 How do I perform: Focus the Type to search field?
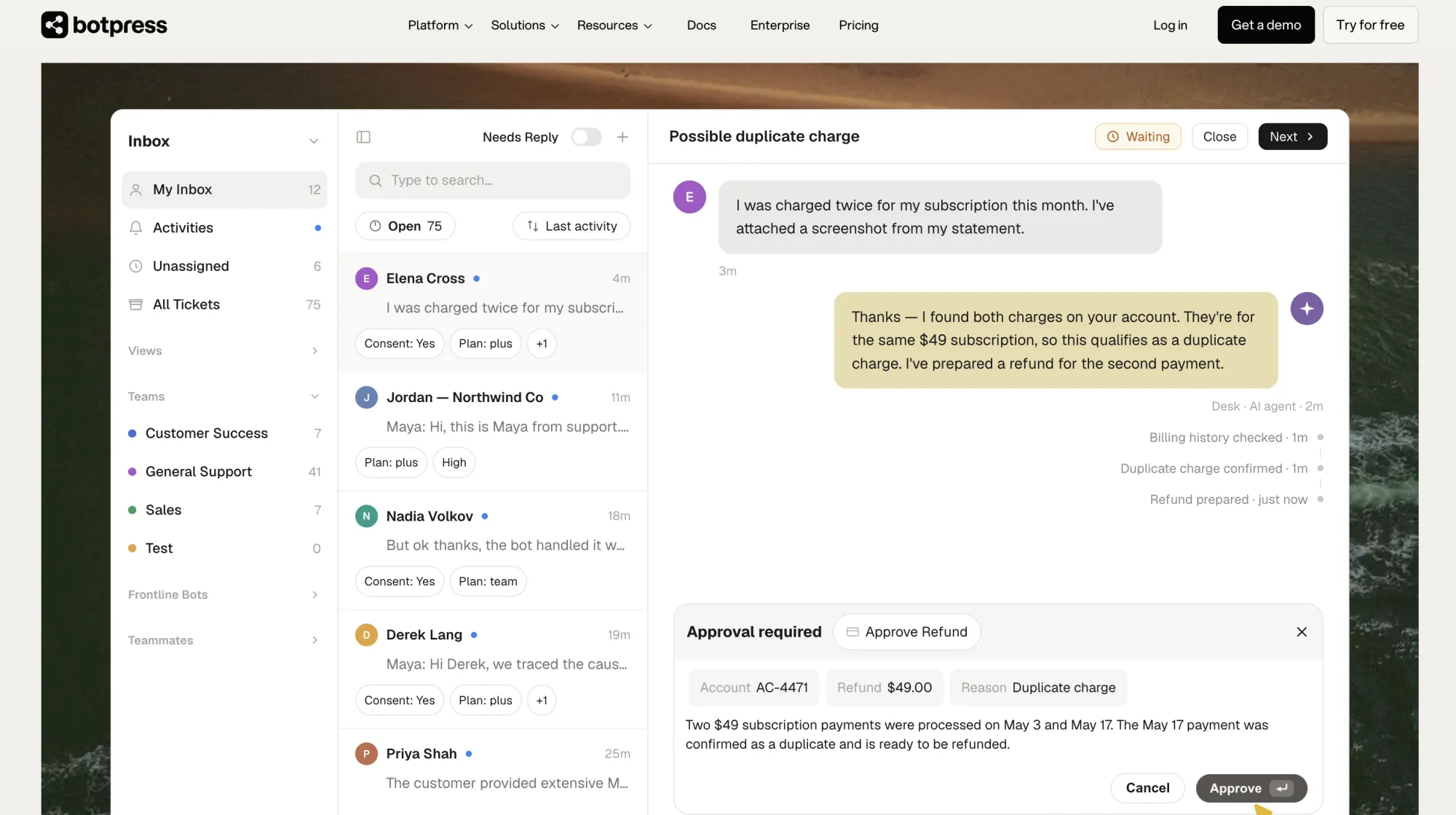coord(493,181)
